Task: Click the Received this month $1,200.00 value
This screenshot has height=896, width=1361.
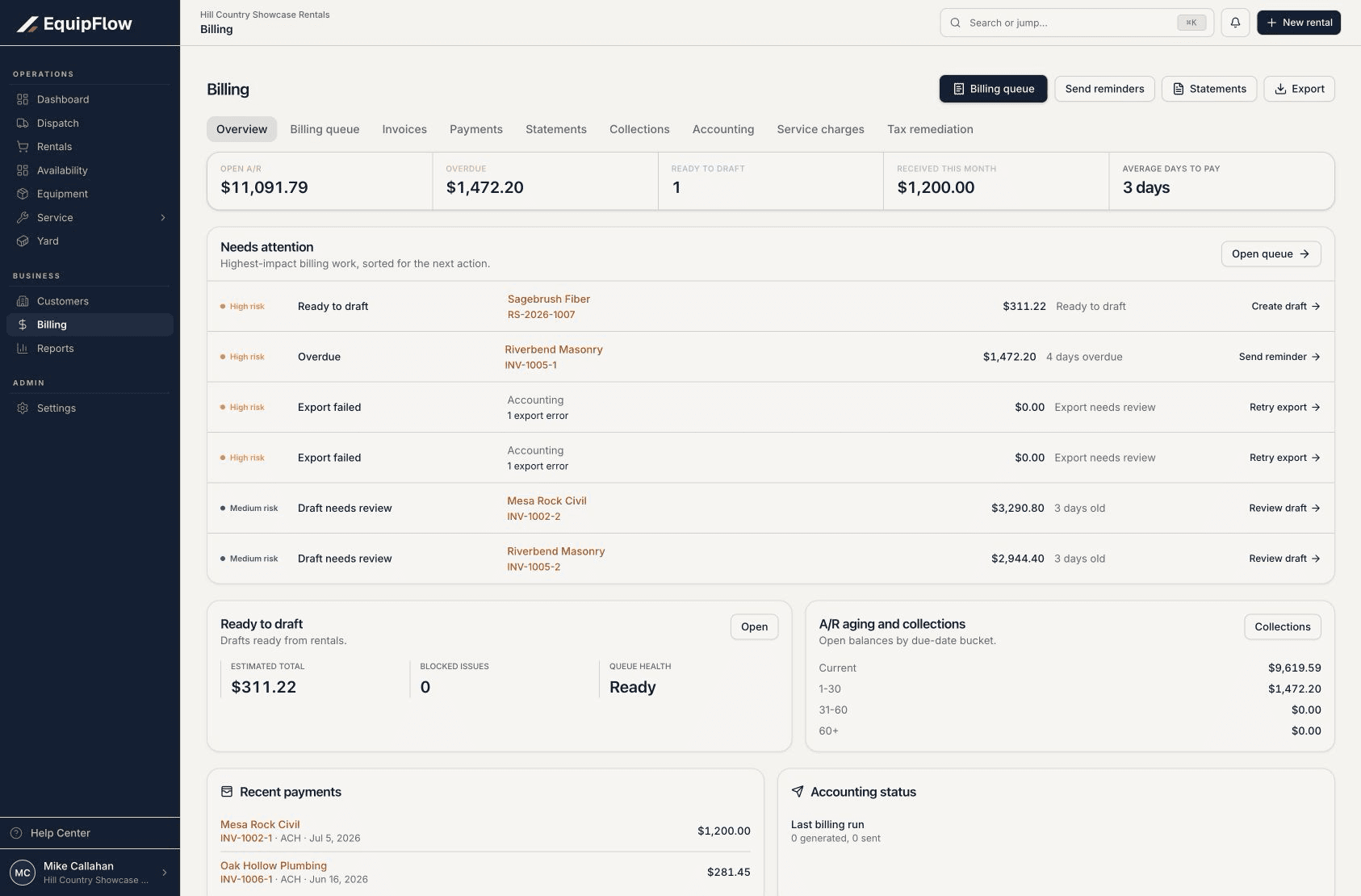Action: 936,187
